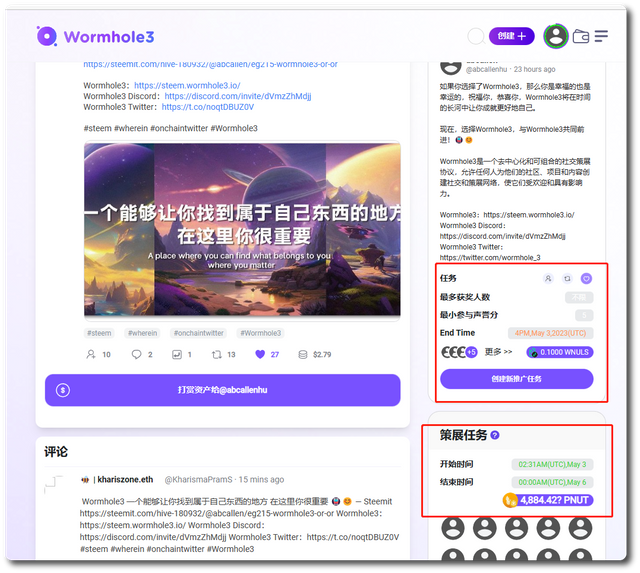The image size is (640, 573).
Task: Select the #steem tag chip
Action: click(99, 333)
